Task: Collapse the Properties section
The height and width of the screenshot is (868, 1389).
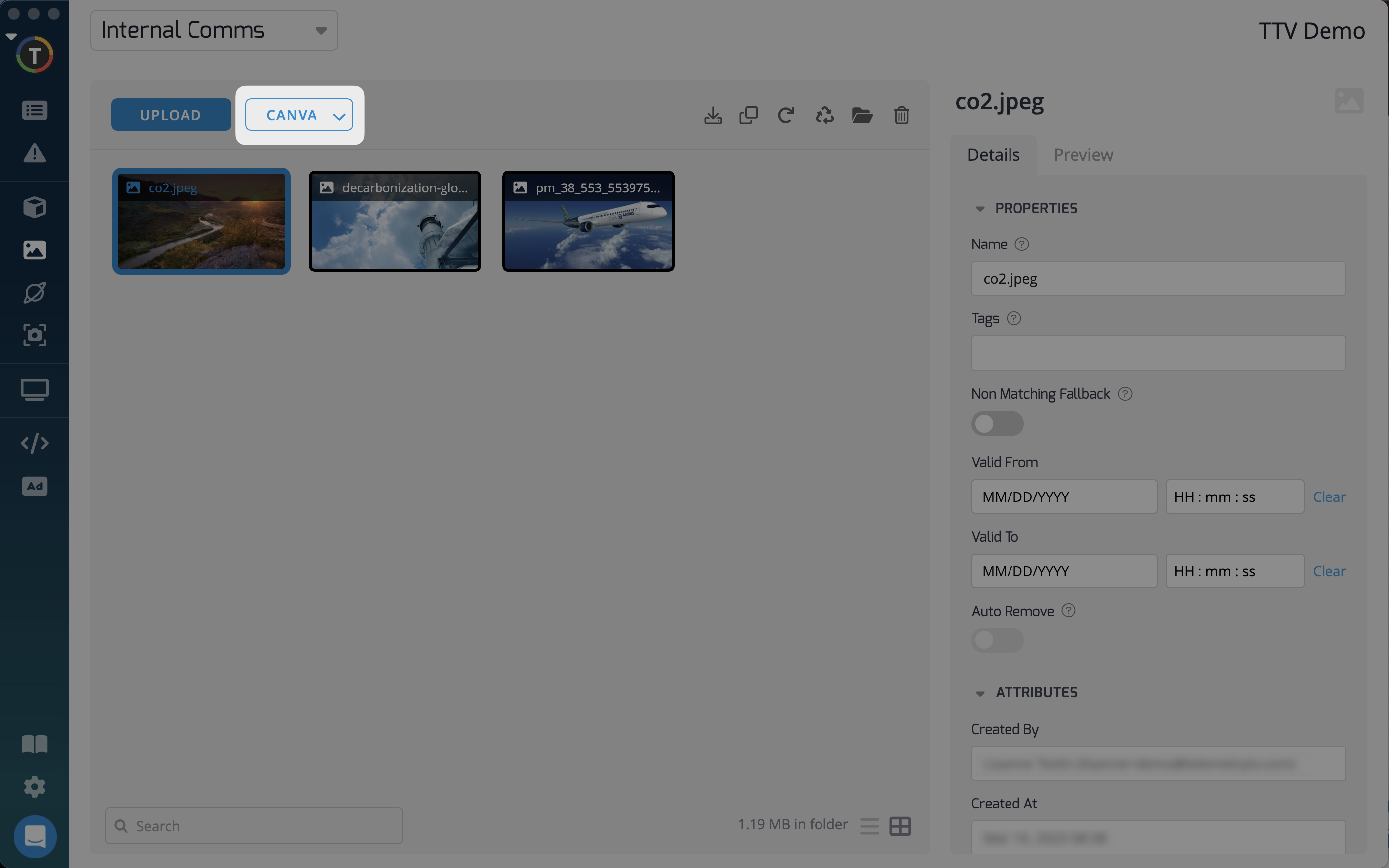Action: click(980, 209)
